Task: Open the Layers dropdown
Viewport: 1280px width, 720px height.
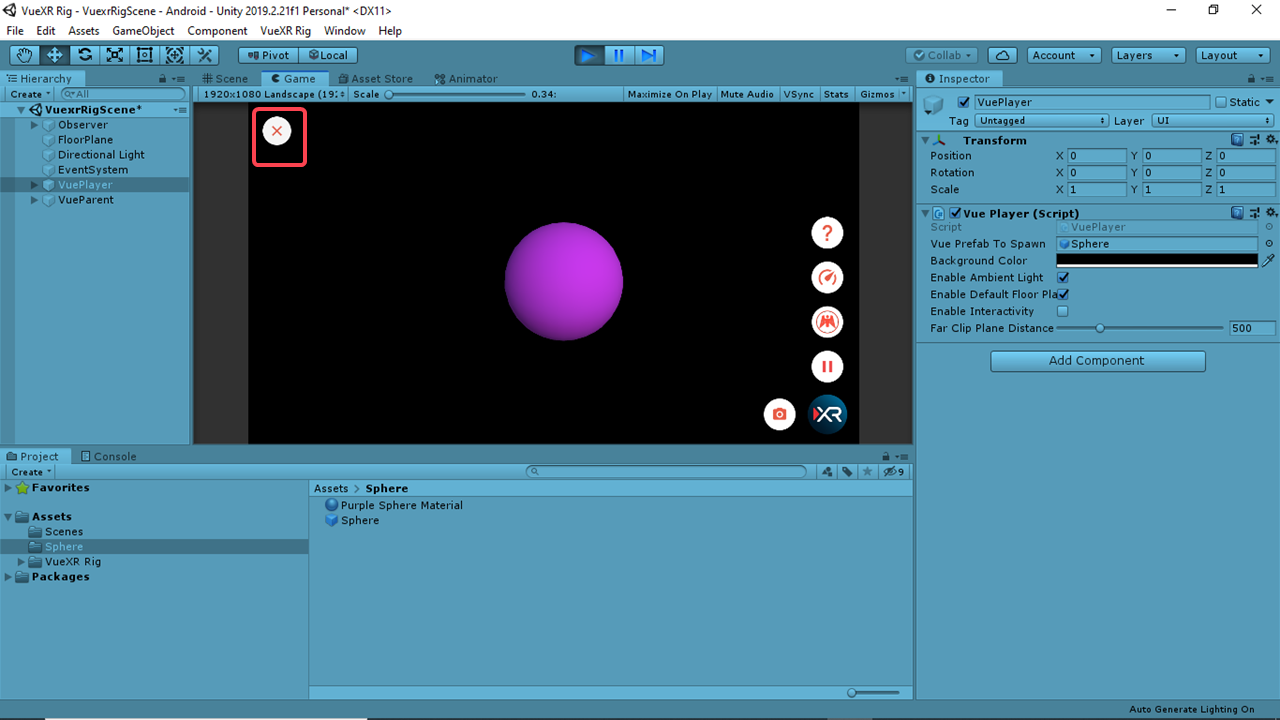Action: click(x=1148, y=56)
